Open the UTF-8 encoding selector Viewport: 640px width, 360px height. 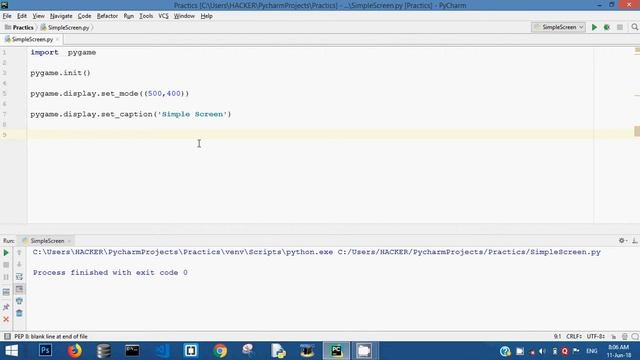tap(596, 336)
